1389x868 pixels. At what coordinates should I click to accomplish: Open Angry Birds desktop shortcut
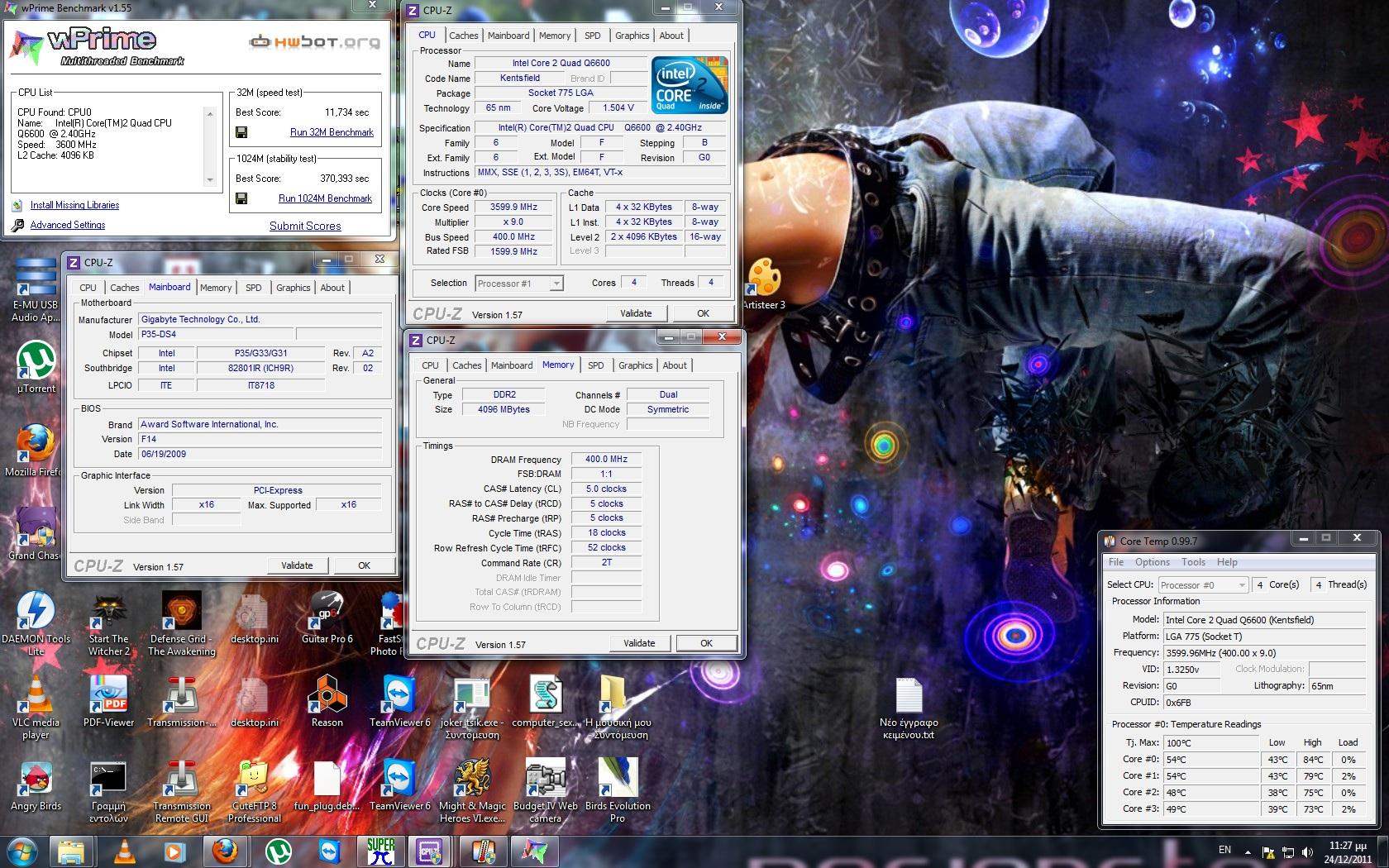[x=36, y=785]
